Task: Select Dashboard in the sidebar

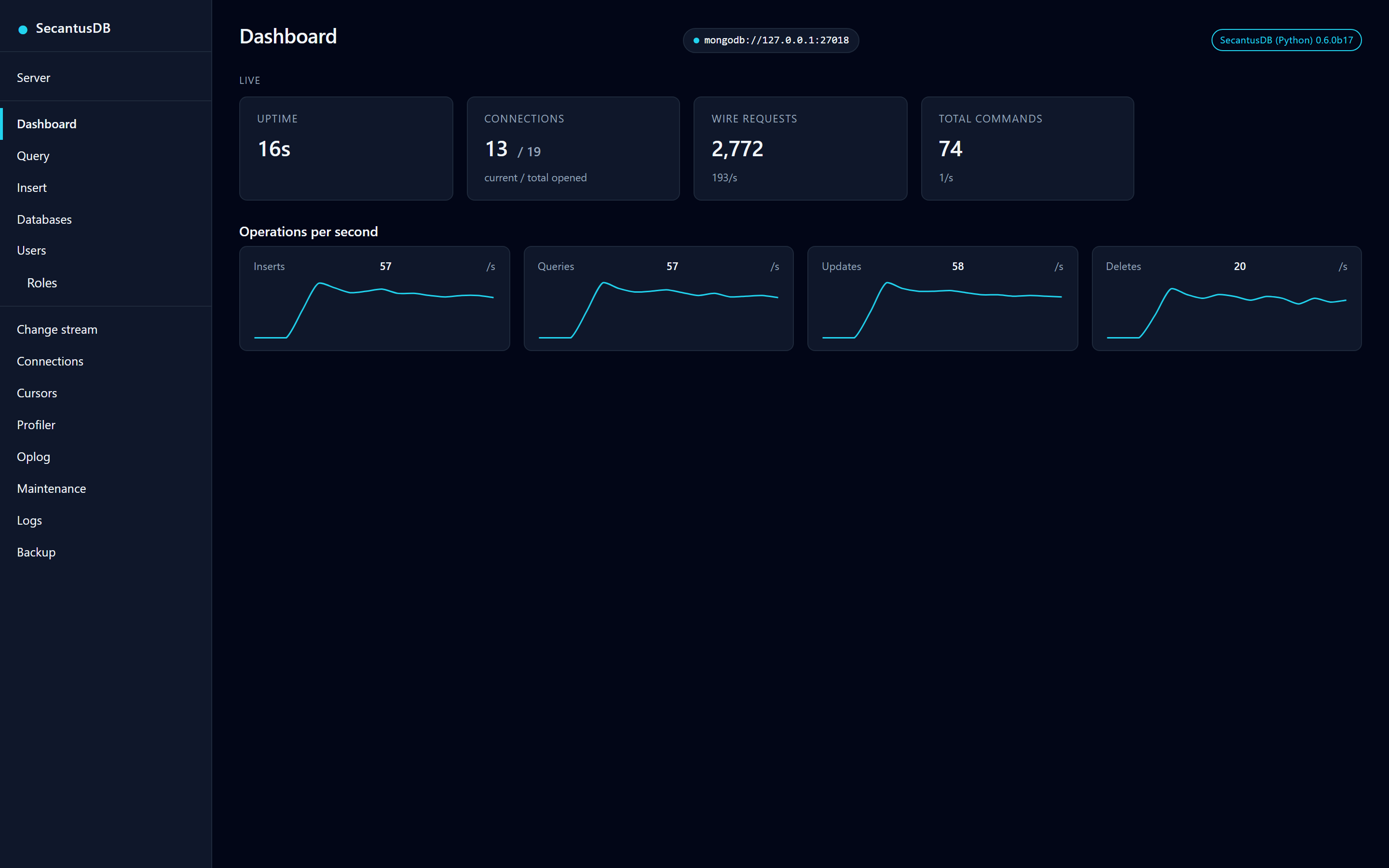Action: (106, 124)
